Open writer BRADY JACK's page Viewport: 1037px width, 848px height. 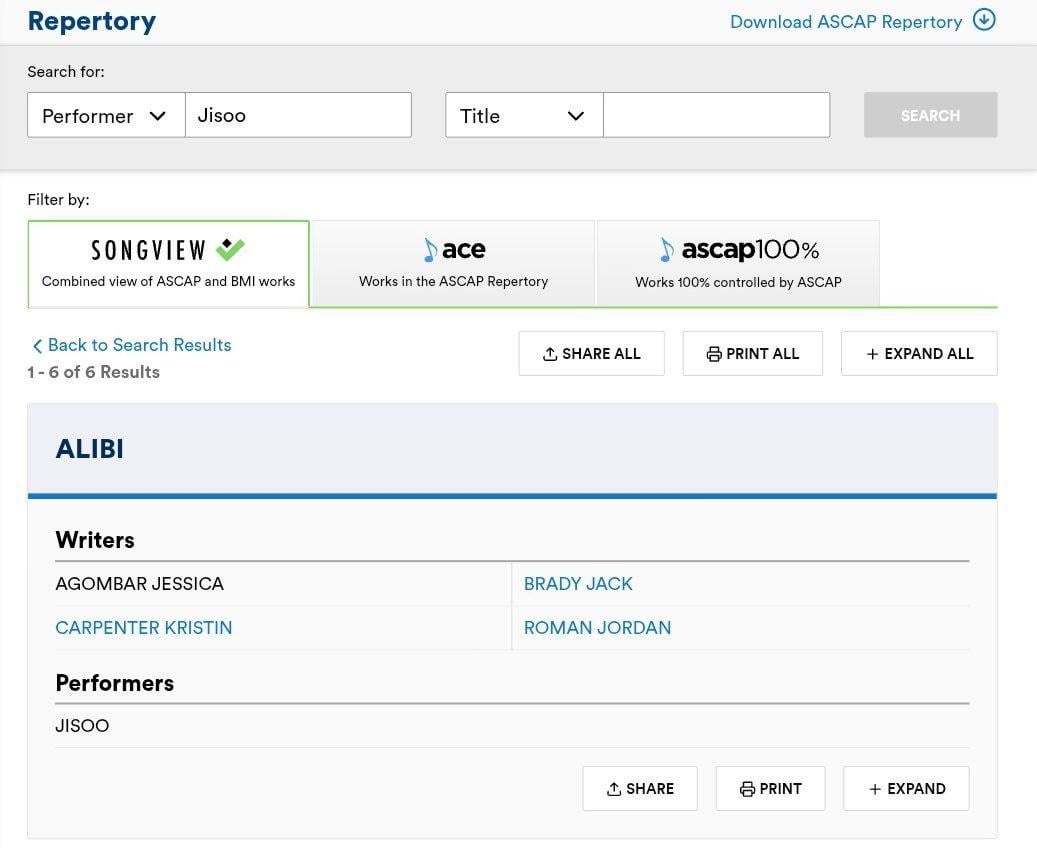click(578, 583)
